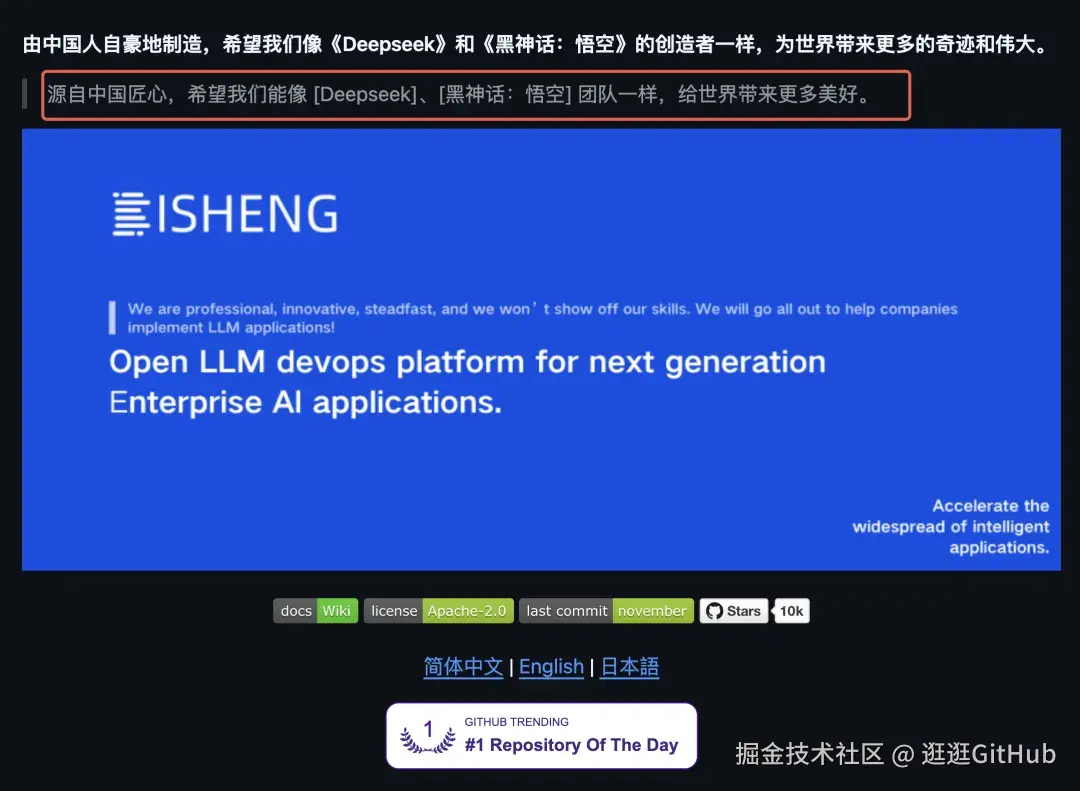Click the quoted text 源自中国匠心

(x=461, y=94)
